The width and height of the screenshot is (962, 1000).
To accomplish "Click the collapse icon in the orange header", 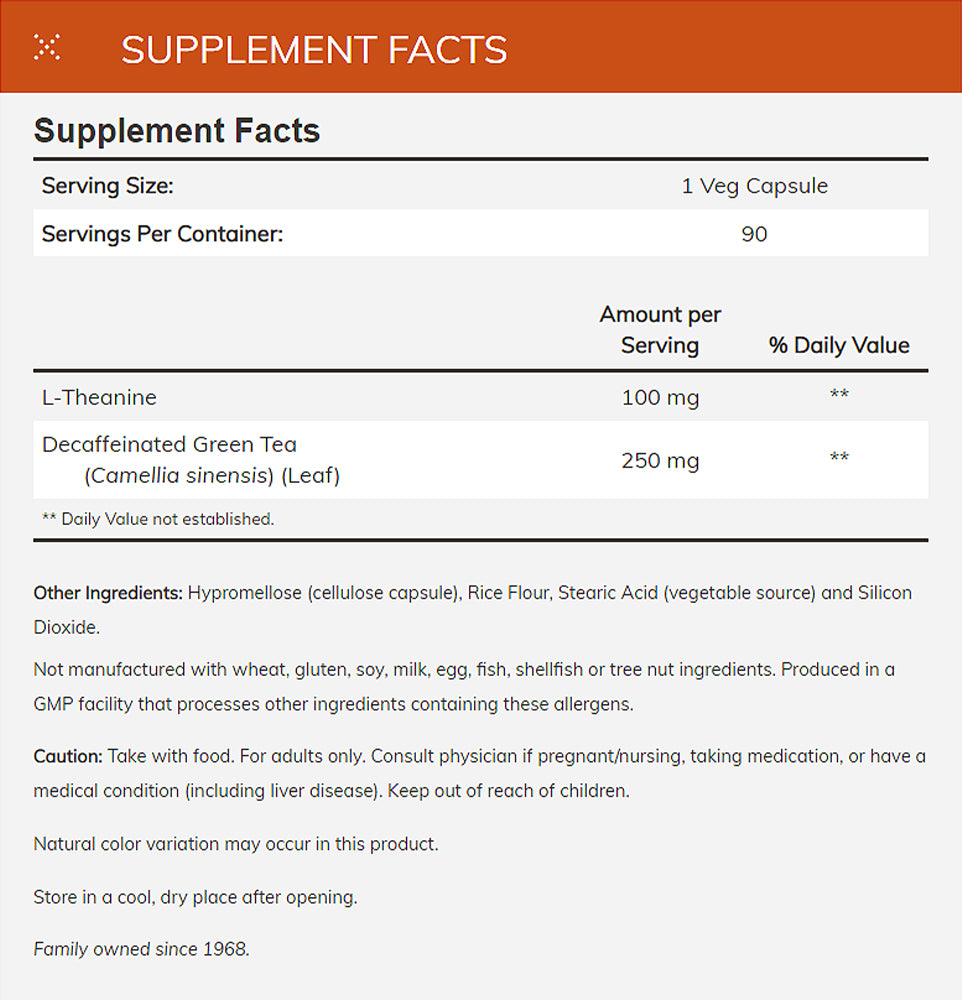I will coord(47,47).
